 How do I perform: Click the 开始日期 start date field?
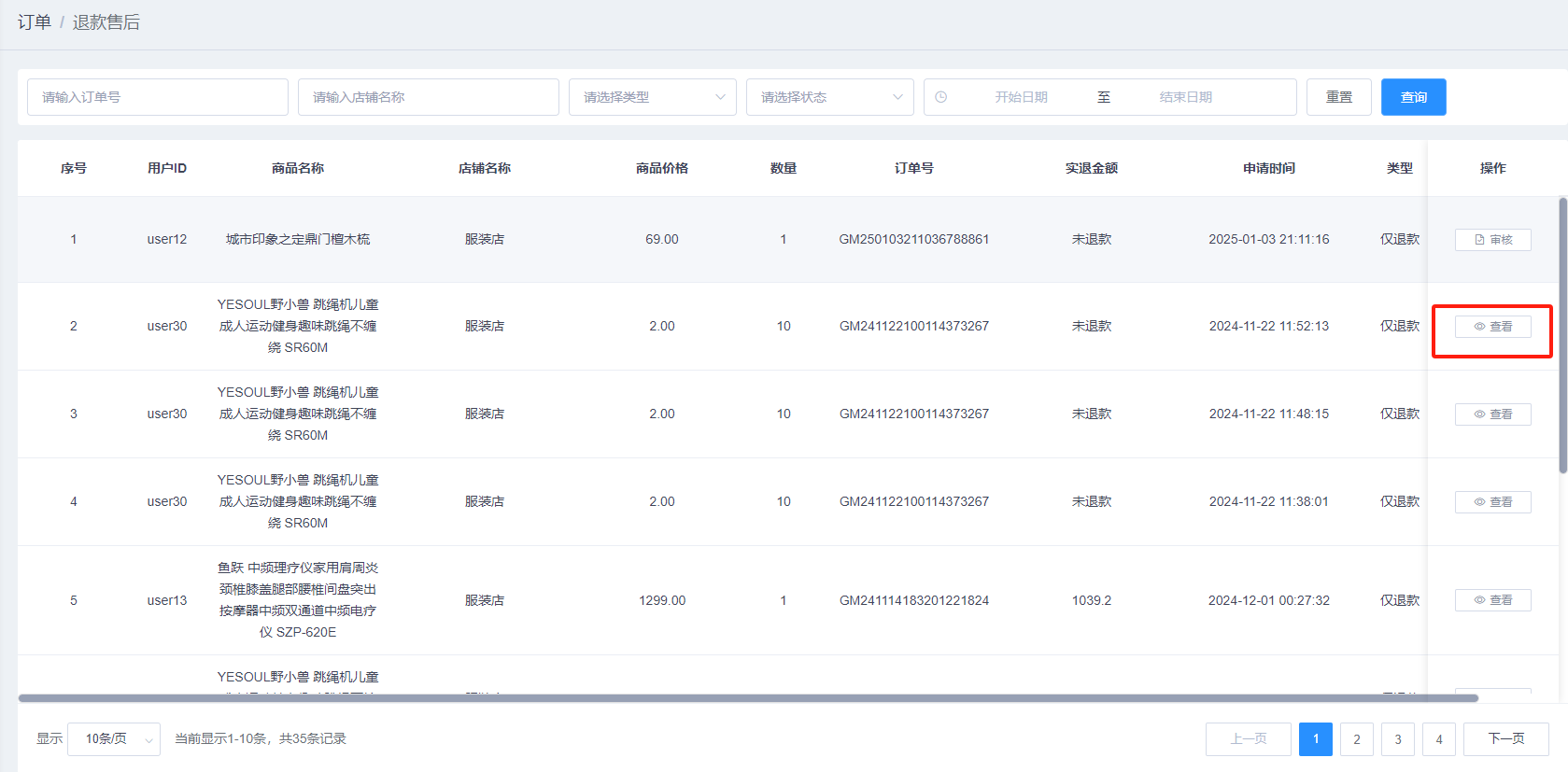[x=1021, y=97]
